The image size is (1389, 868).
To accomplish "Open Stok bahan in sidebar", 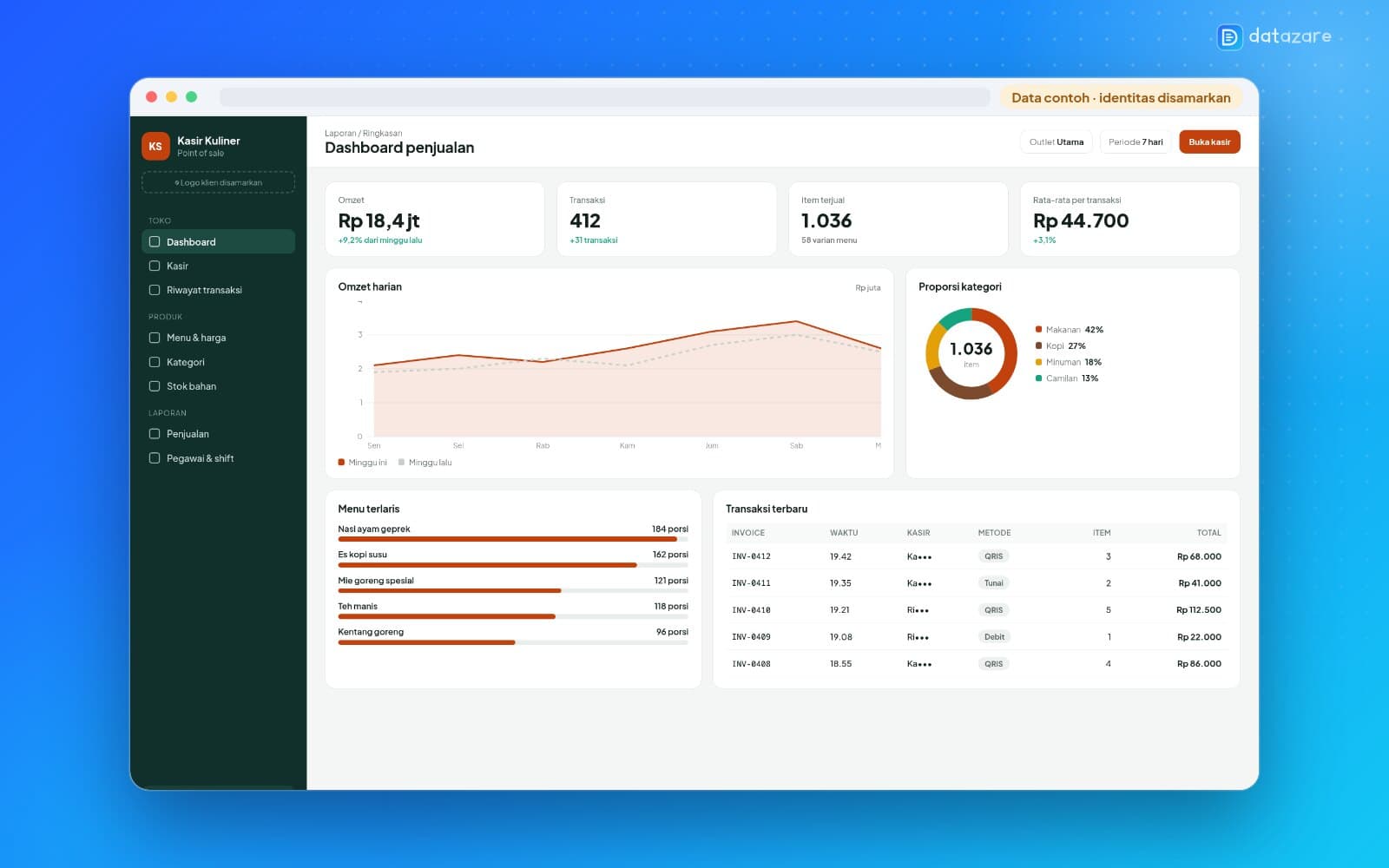I will [218, 386].
